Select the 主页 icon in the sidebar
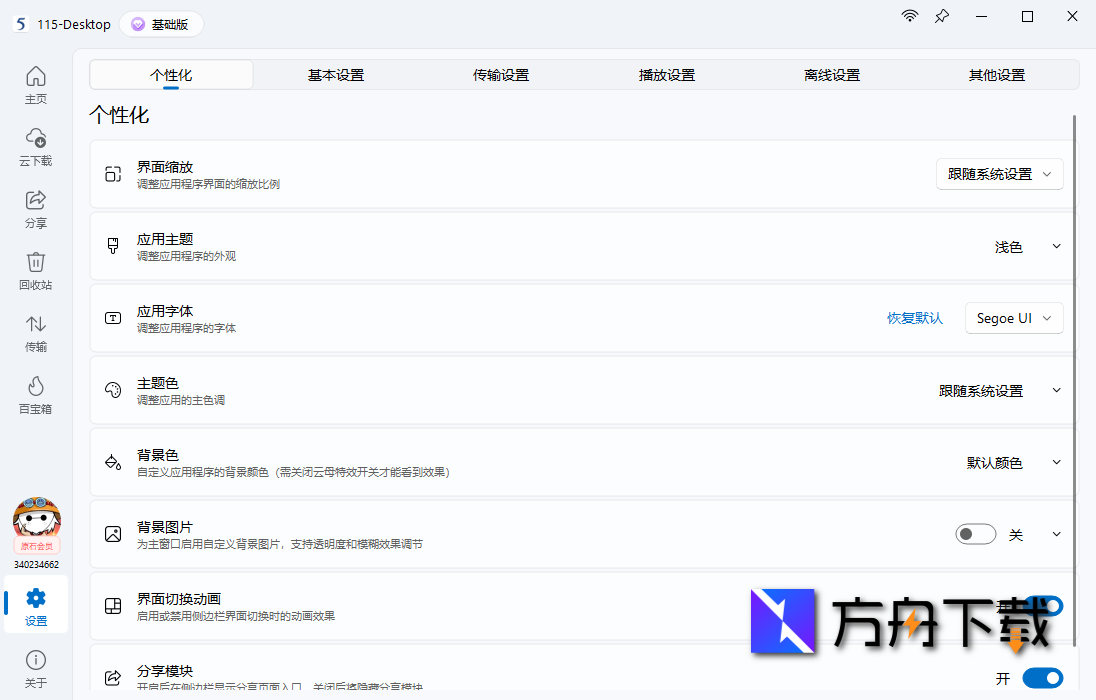Viewport: 1096px width, 700px height. click(x=35, y=84)
